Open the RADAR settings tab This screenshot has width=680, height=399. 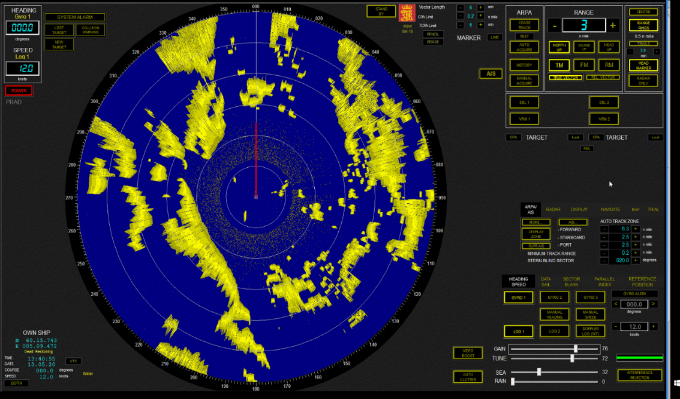point(553,209)
